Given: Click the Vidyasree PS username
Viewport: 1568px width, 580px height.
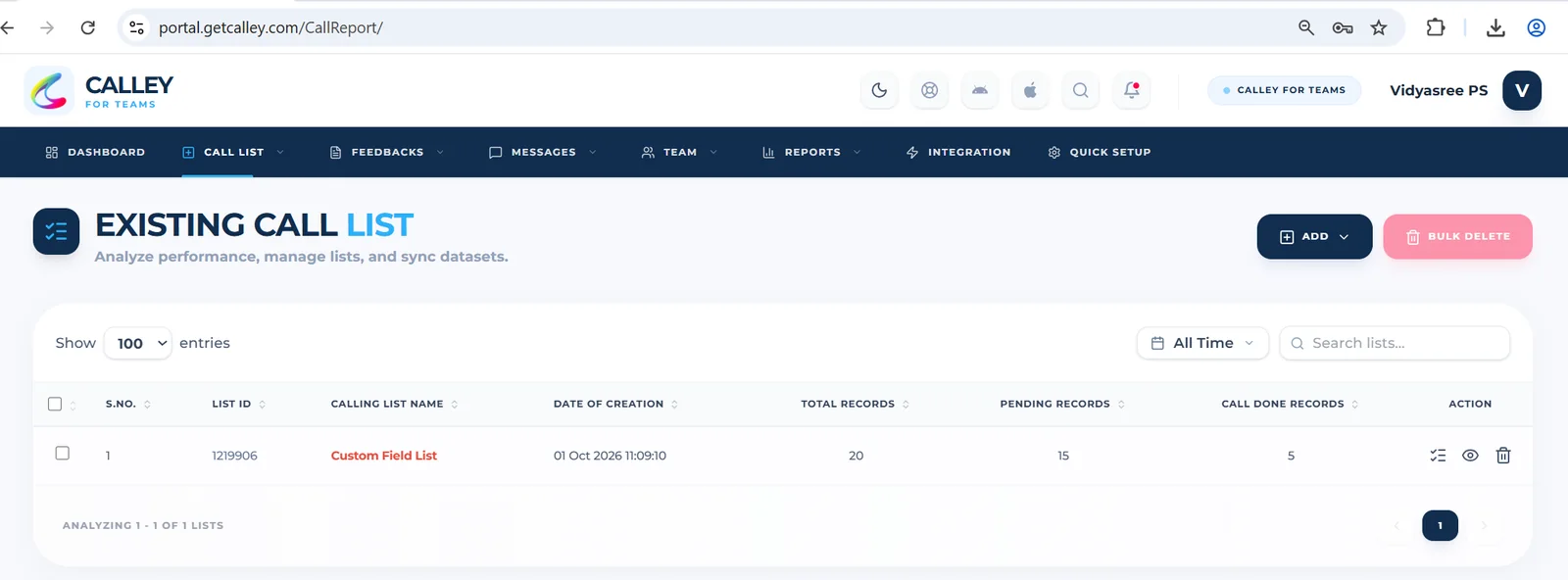Looking at the screenshot, I should [1439, 90].
